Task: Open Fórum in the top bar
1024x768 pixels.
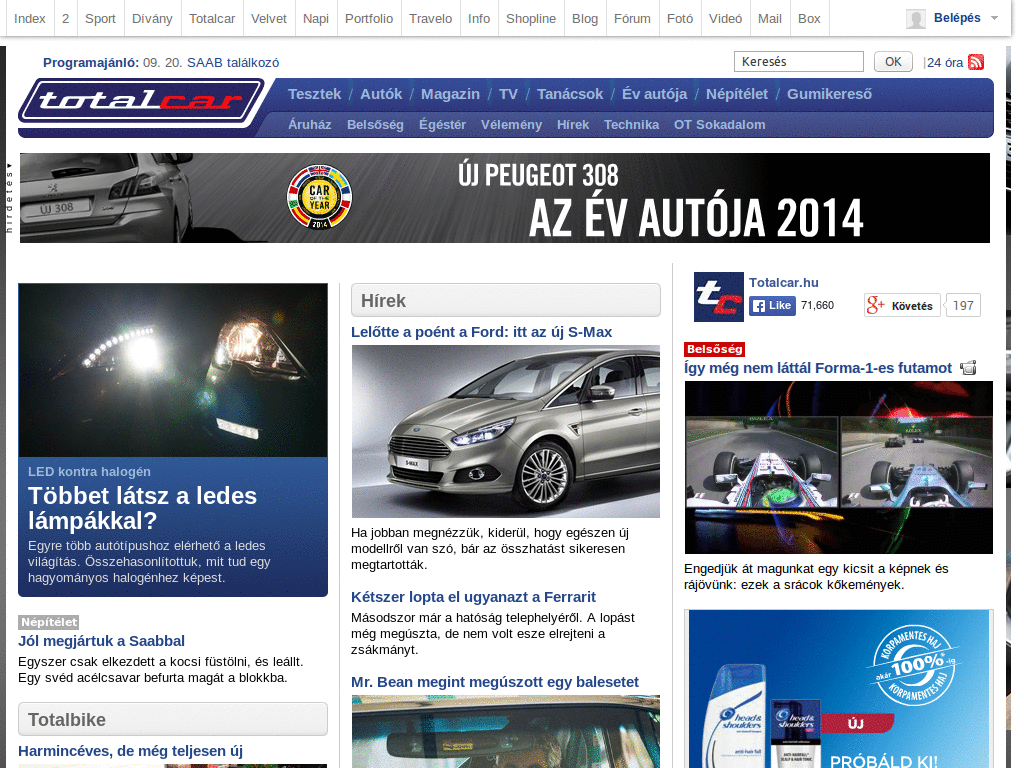Action: pyautogui.click(x=632, y=18)
